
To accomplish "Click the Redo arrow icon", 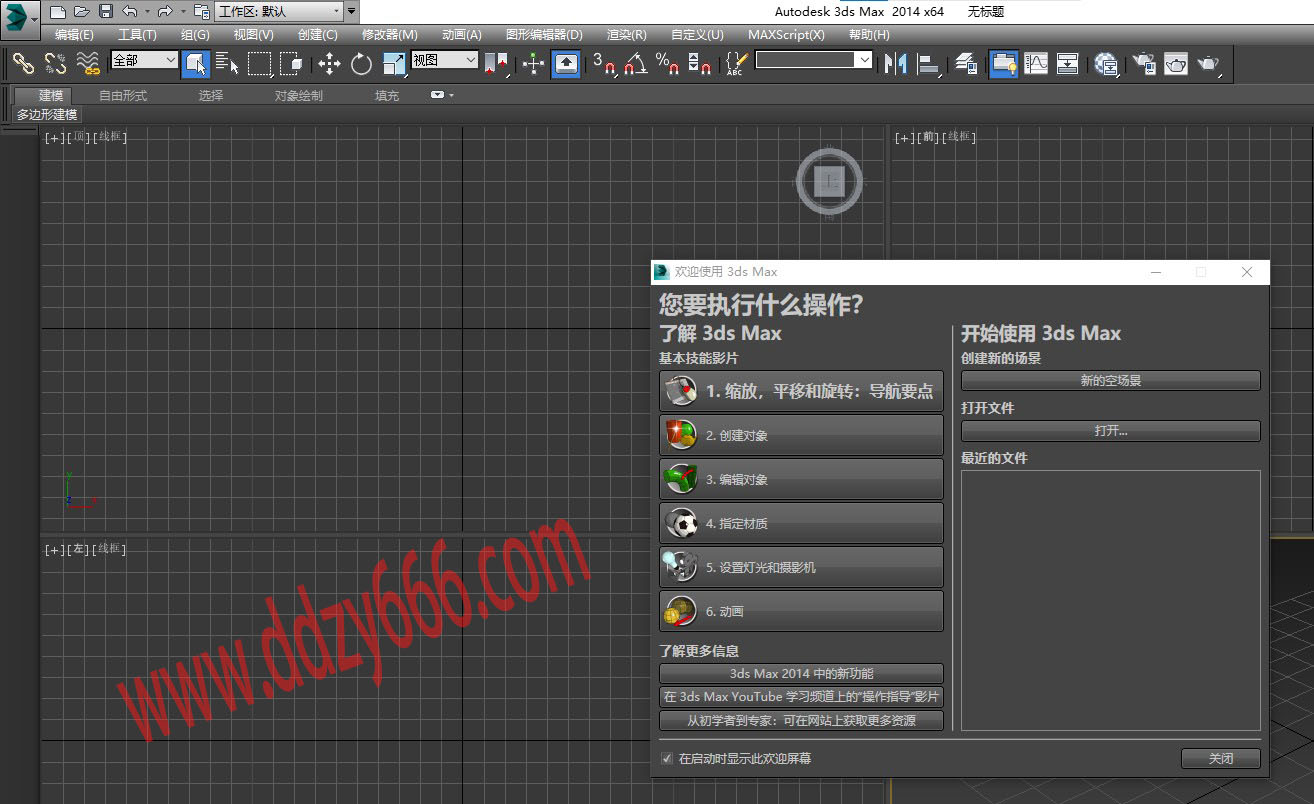I will click(x=165, y=12).
